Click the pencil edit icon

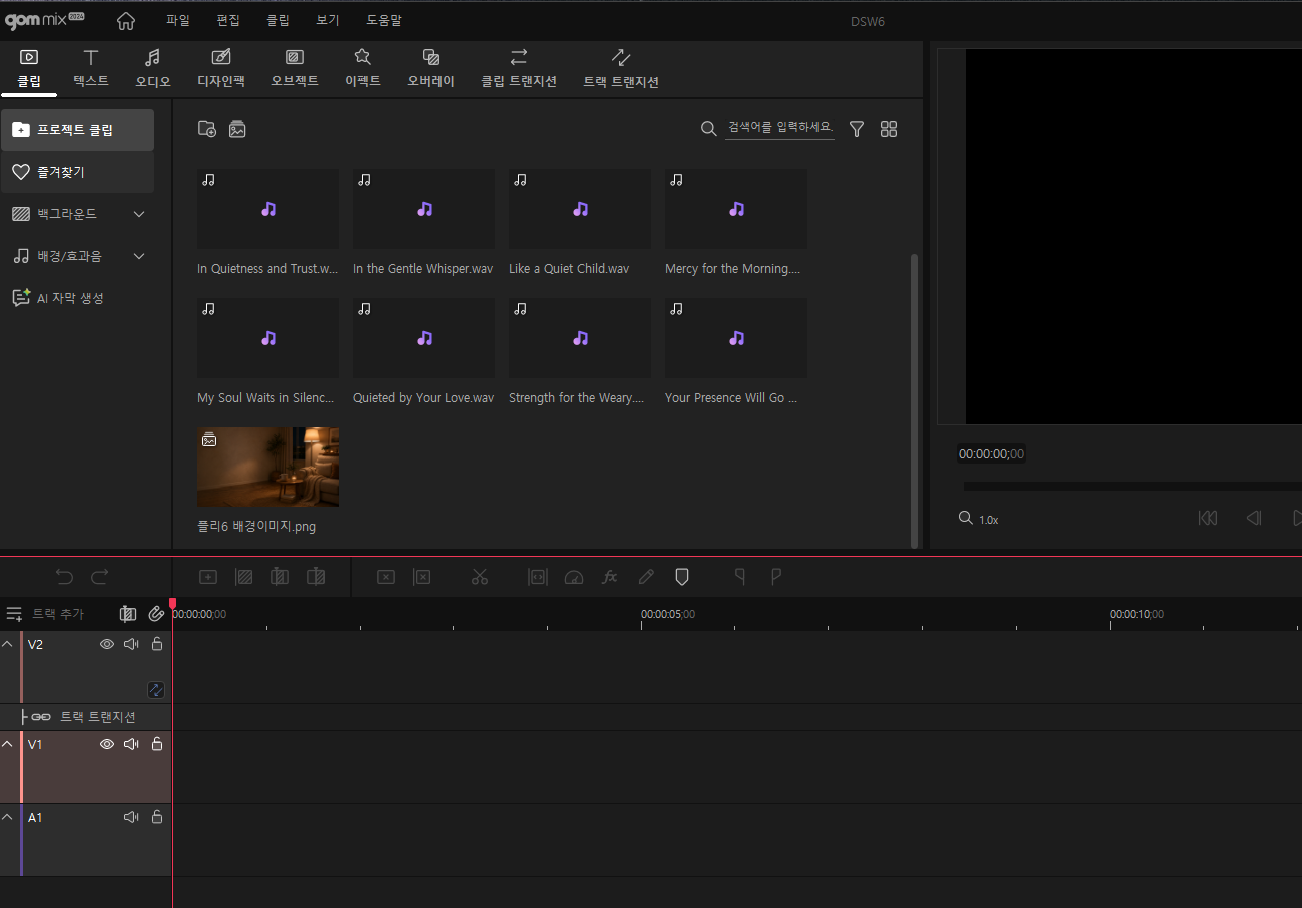click(646, 577)
